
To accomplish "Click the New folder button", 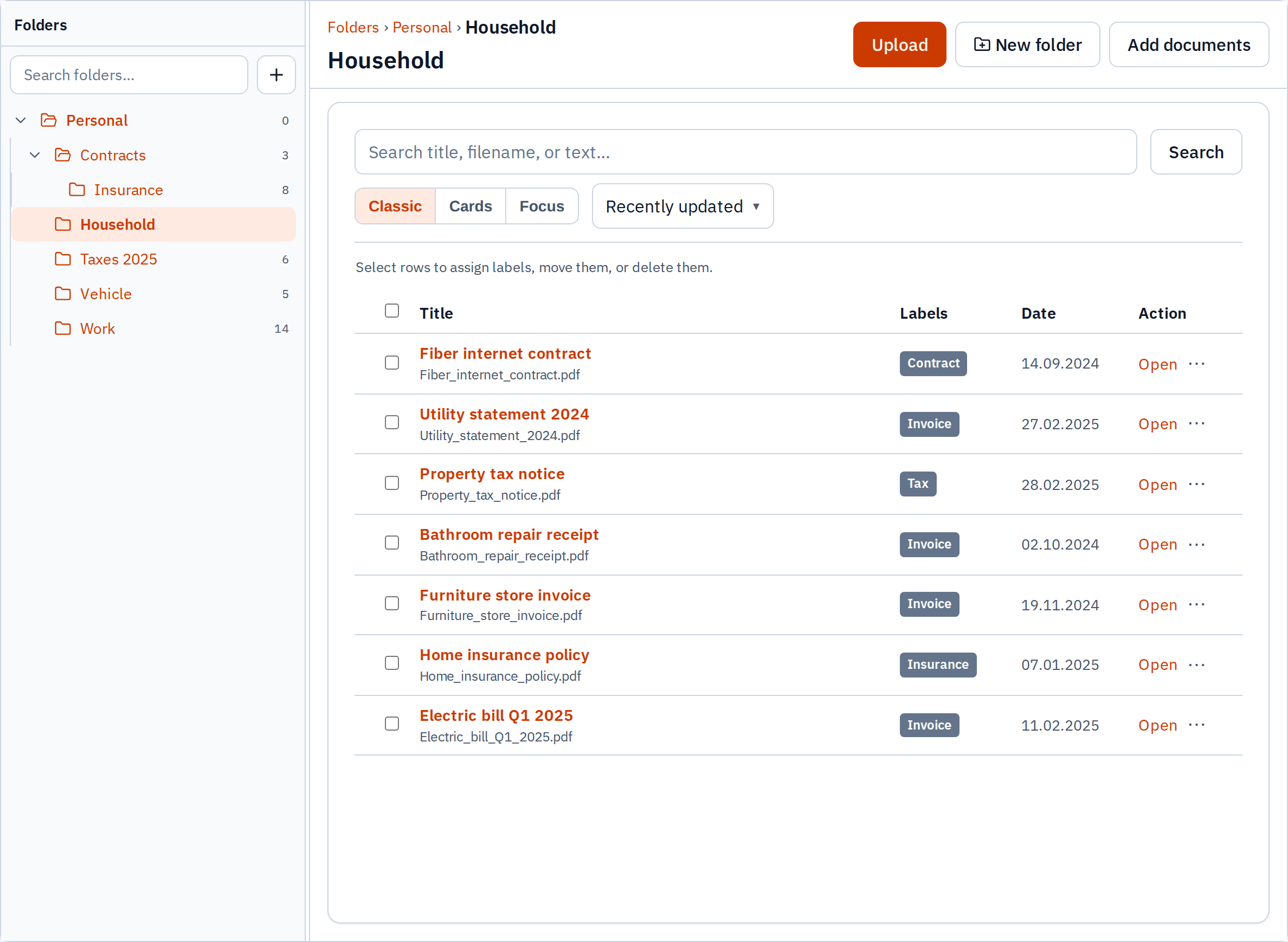I will [1027, 45].
